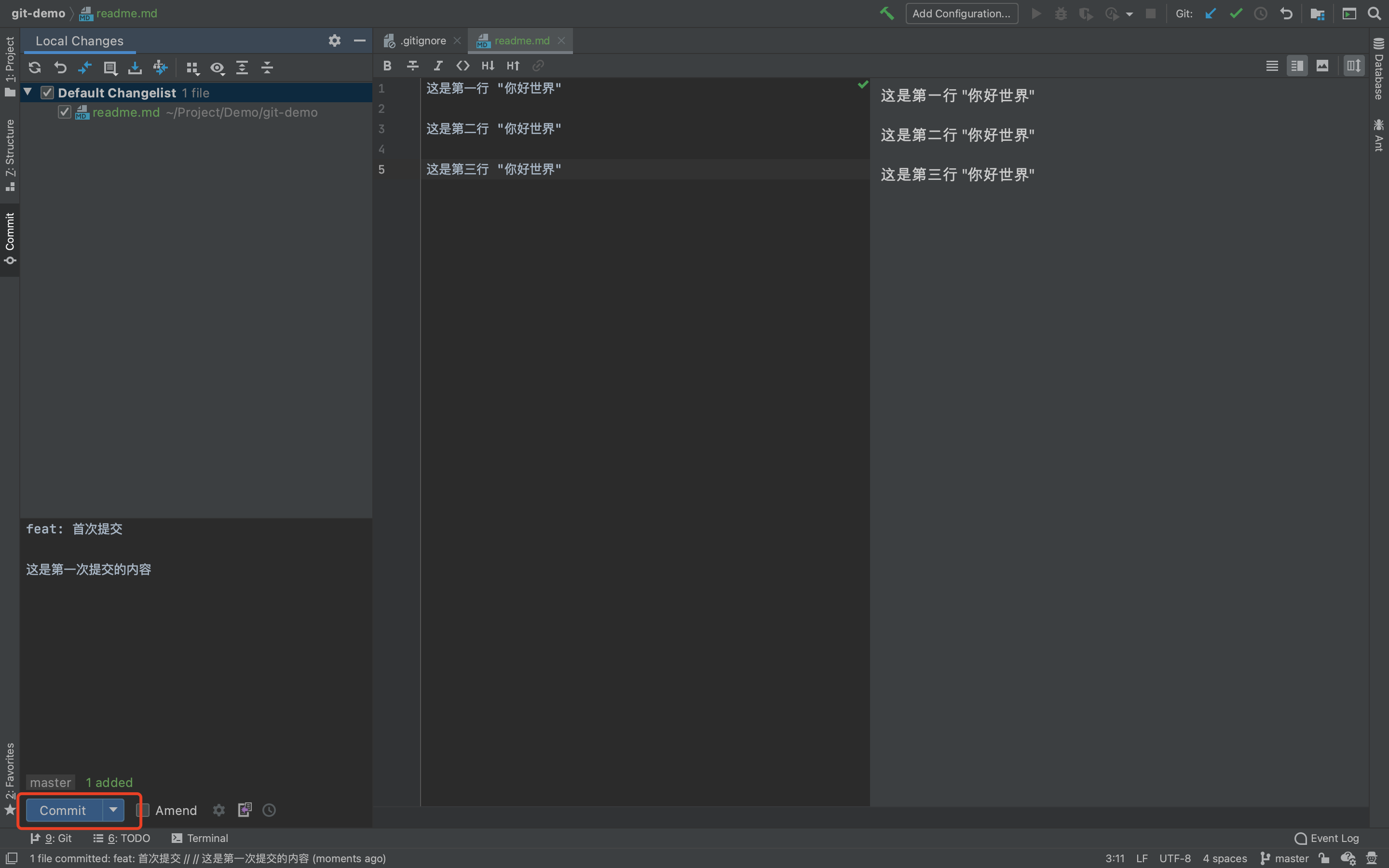The width and height of the screenshot is (1389, 868).
Task: Click the increase header level icon
Action: tap(513, 66)
